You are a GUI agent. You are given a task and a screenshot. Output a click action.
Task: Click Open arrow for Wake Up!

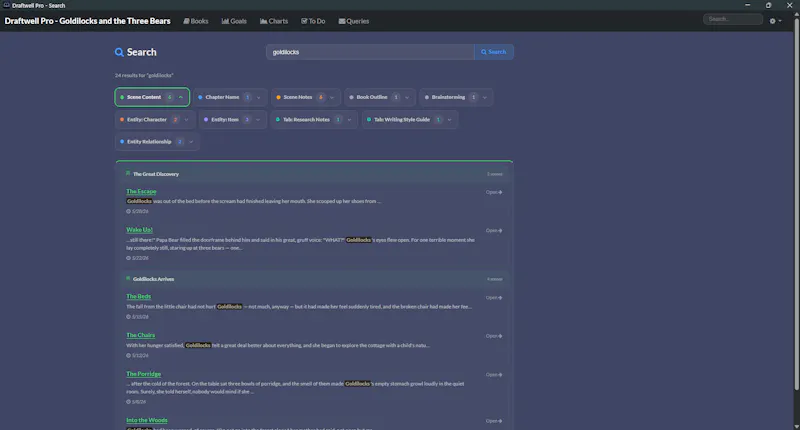click(x=494, y=231)
